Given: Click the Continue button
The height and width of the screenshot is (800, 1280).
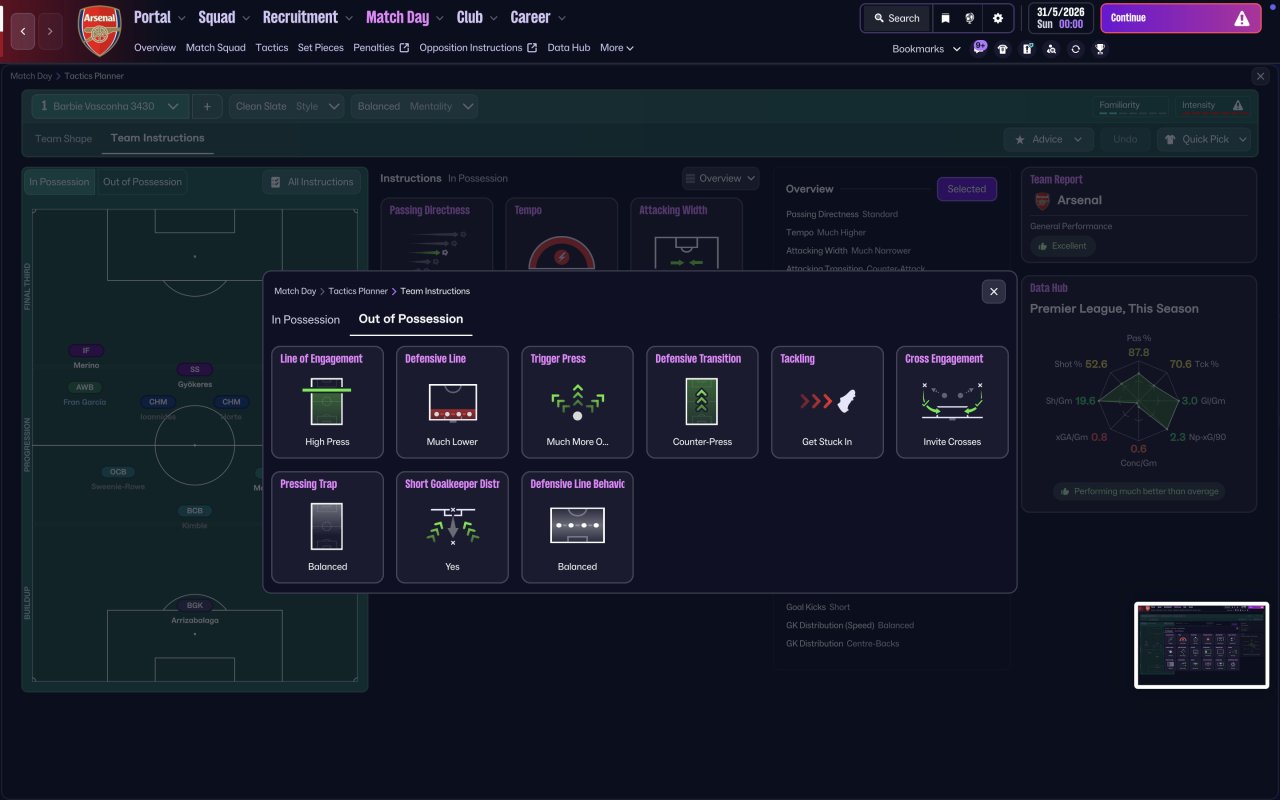Looking at the screenshot, I should point(1179,18).
